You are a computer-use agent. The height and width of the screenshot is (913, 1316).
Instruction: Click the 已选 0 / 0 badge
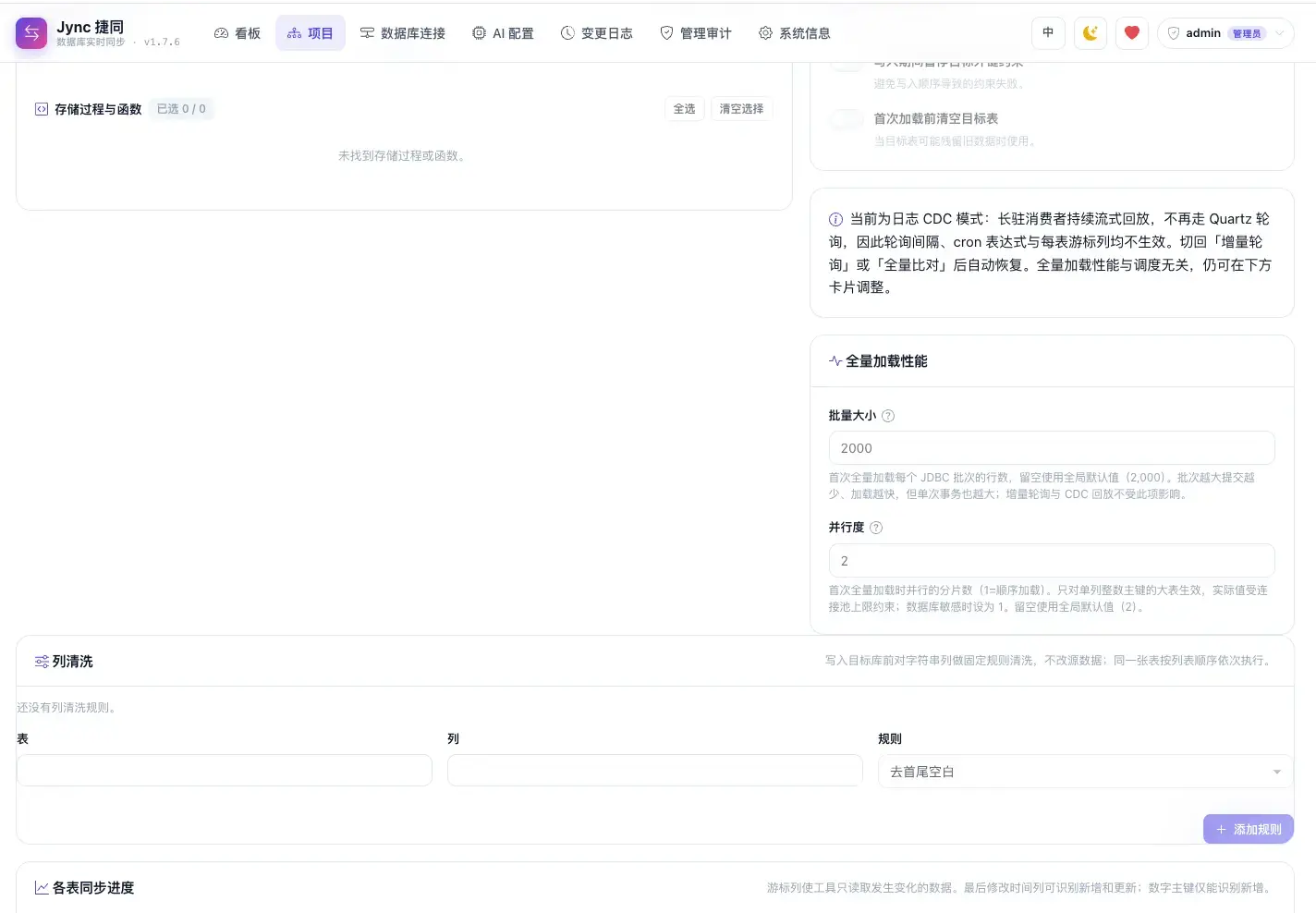pos(181,109)
